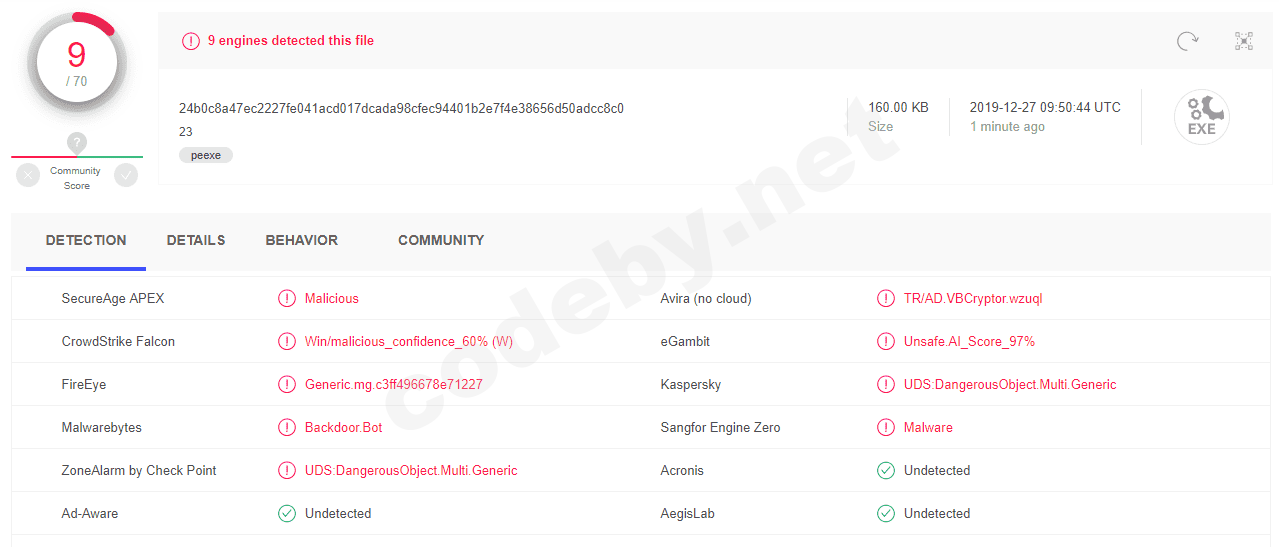Click the 'Backdoor.Bot' result
The width and height of the screenshot is (1279, 547).
coord(344,427)
